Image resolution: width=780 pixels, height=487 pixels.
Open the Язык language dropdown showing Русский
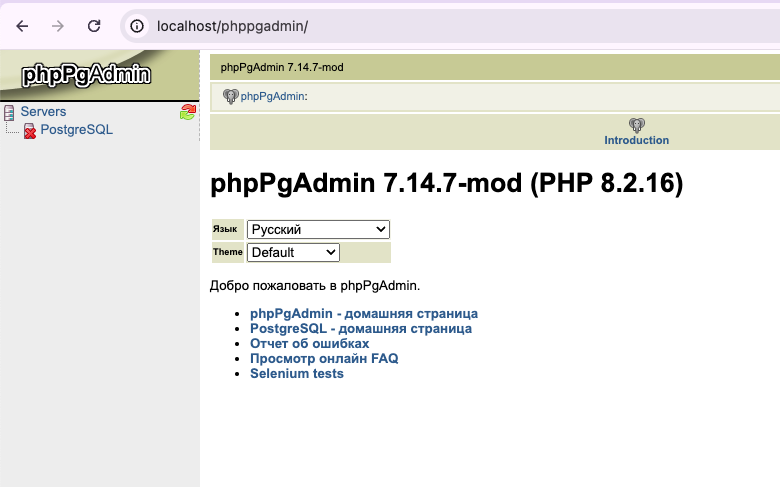(x=318, y=229)
